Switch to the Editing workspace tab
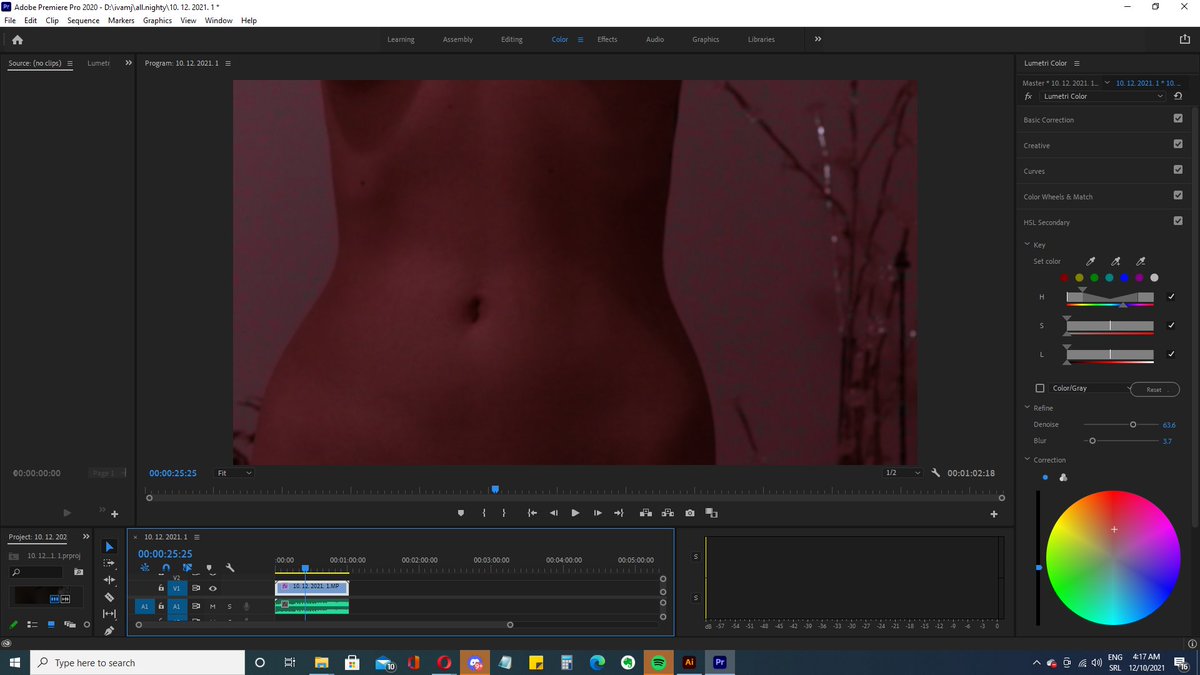 pyautogui.click(x=512, y=39)
